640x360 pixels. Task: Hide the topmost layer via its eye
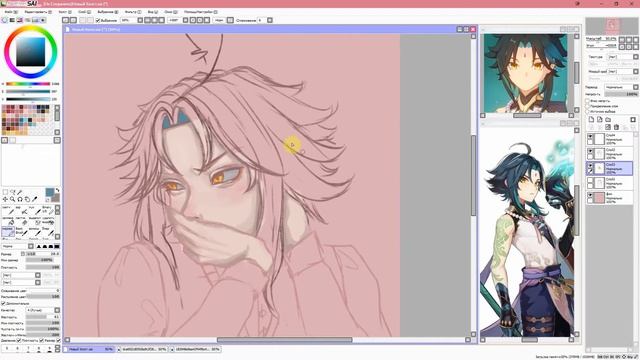click(x=590, y=137)
